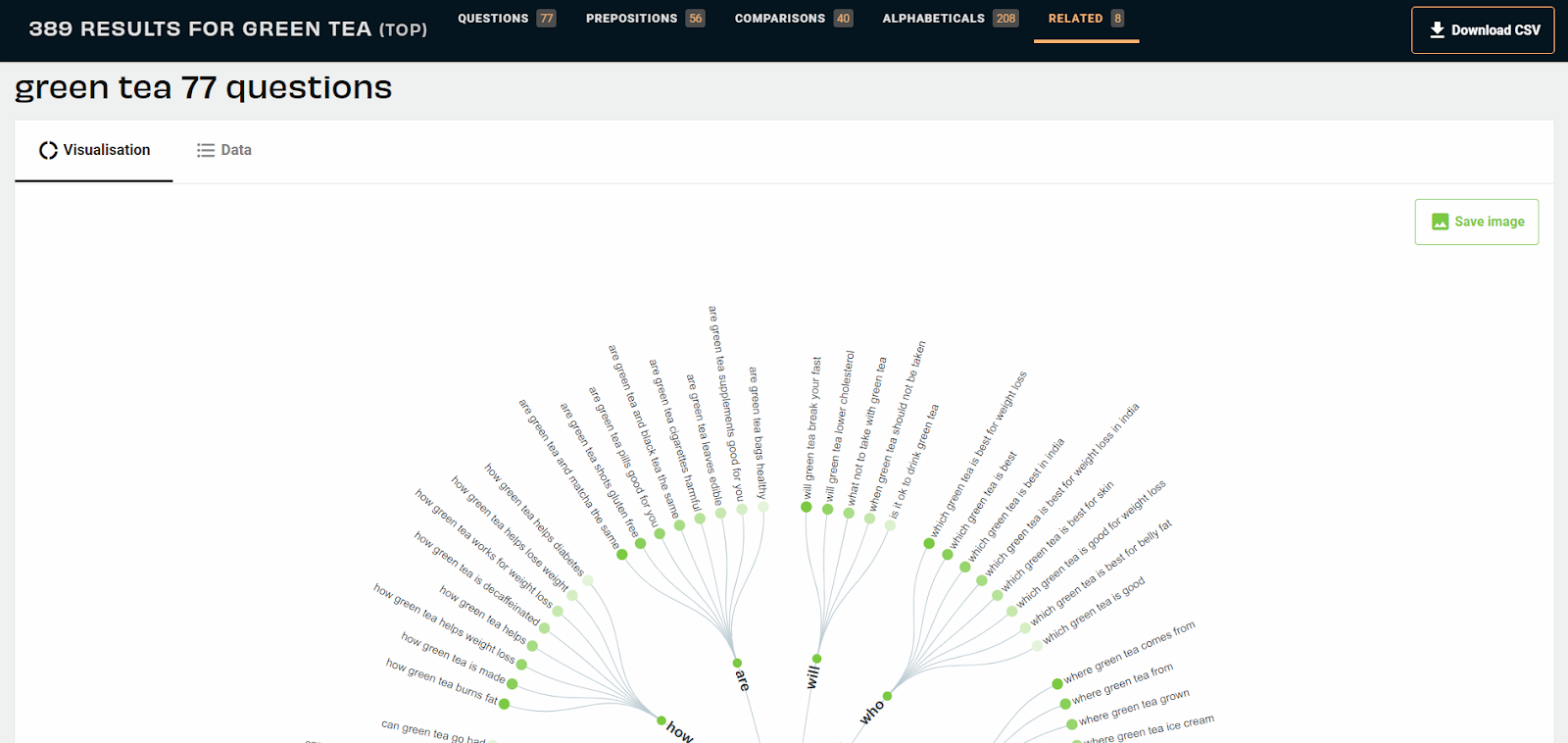1568x743 pixels.
Task: Click 'how green tea helps diabetes'
Action: click(x=534, y=520)
